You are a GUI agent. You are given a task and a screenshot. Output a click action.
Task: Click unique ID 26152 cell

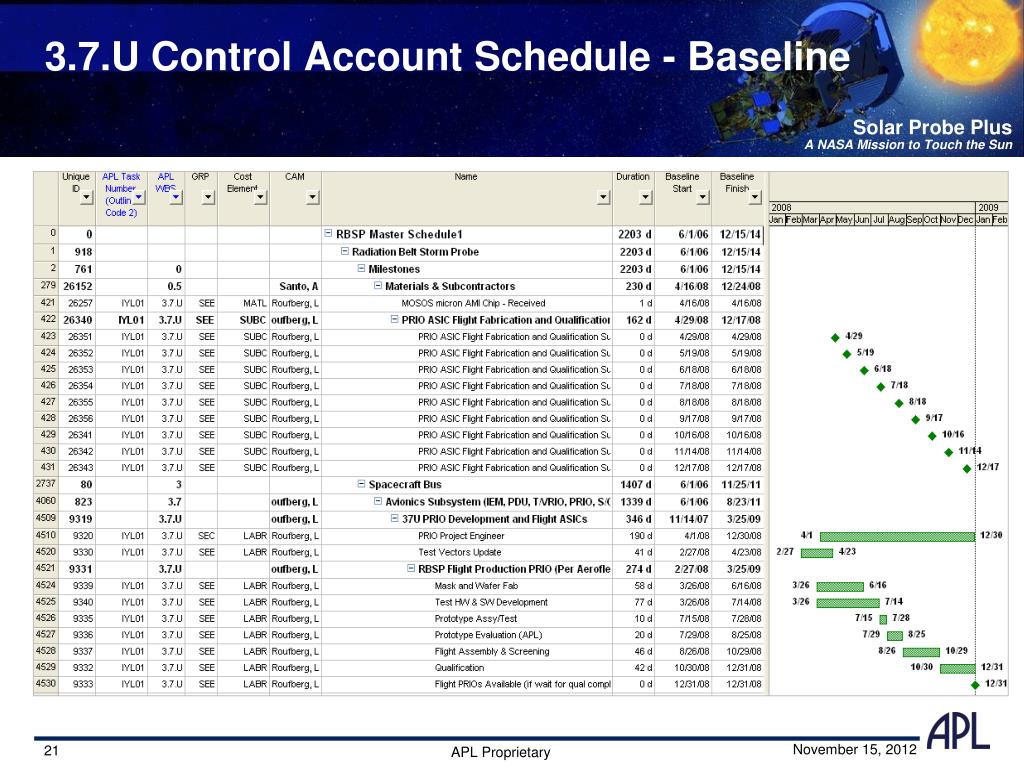click(77, 286)
